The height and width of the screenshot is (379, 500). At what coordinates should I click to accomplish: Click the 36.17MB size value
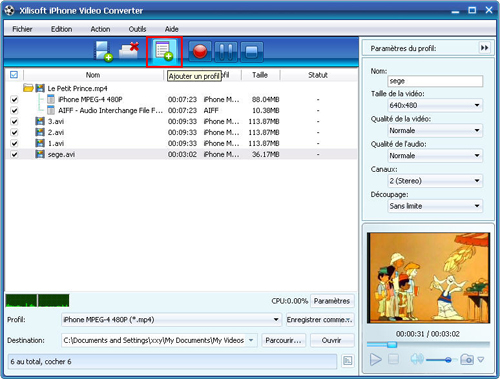(x=266, y=154)
